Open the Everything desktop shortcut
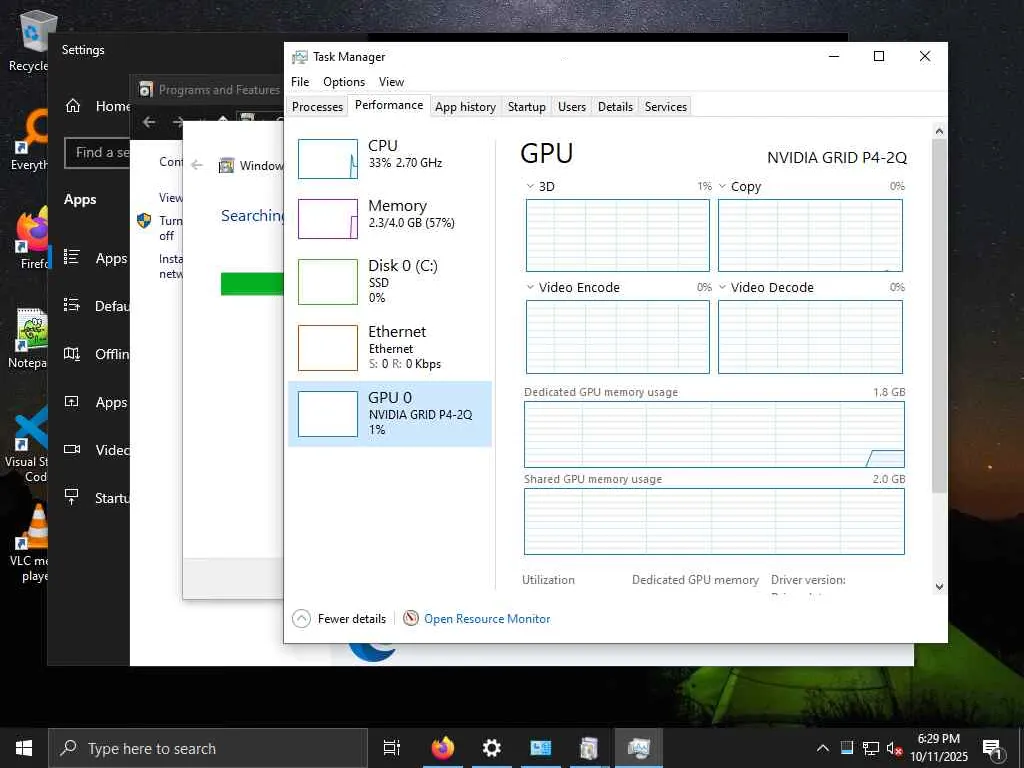1024x768 pixels. pos(30,140)
